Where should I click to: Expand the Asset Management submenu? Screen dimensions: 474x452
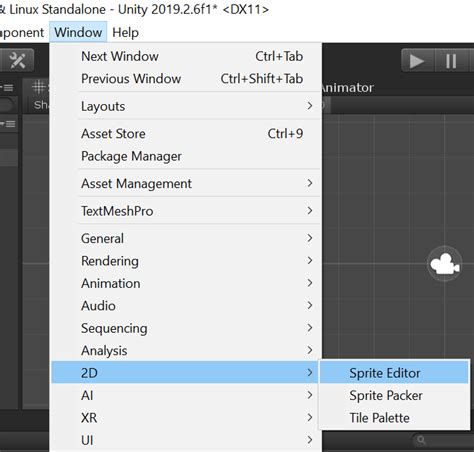(x=186, y=183)
